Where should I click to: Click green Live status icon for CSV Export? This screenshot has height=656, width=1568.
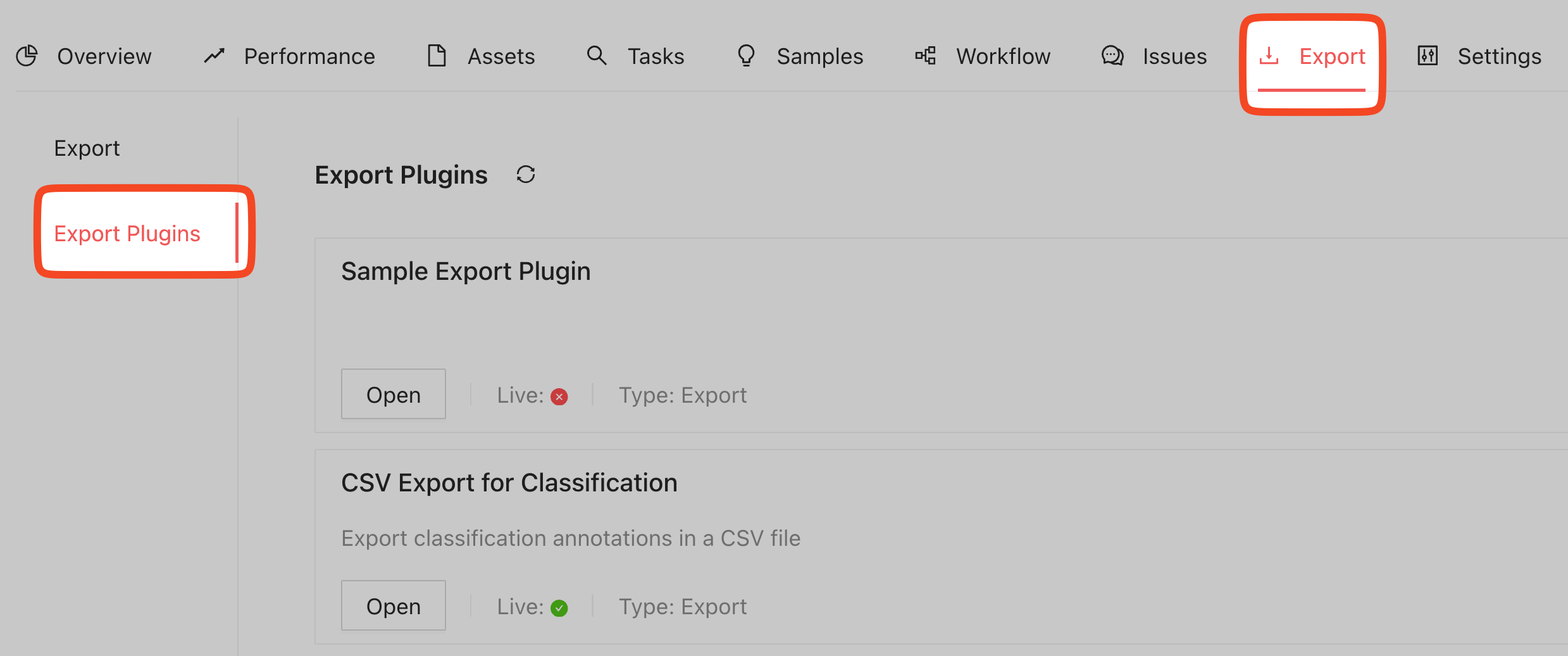pyautogui.click(x=559, y=609)
